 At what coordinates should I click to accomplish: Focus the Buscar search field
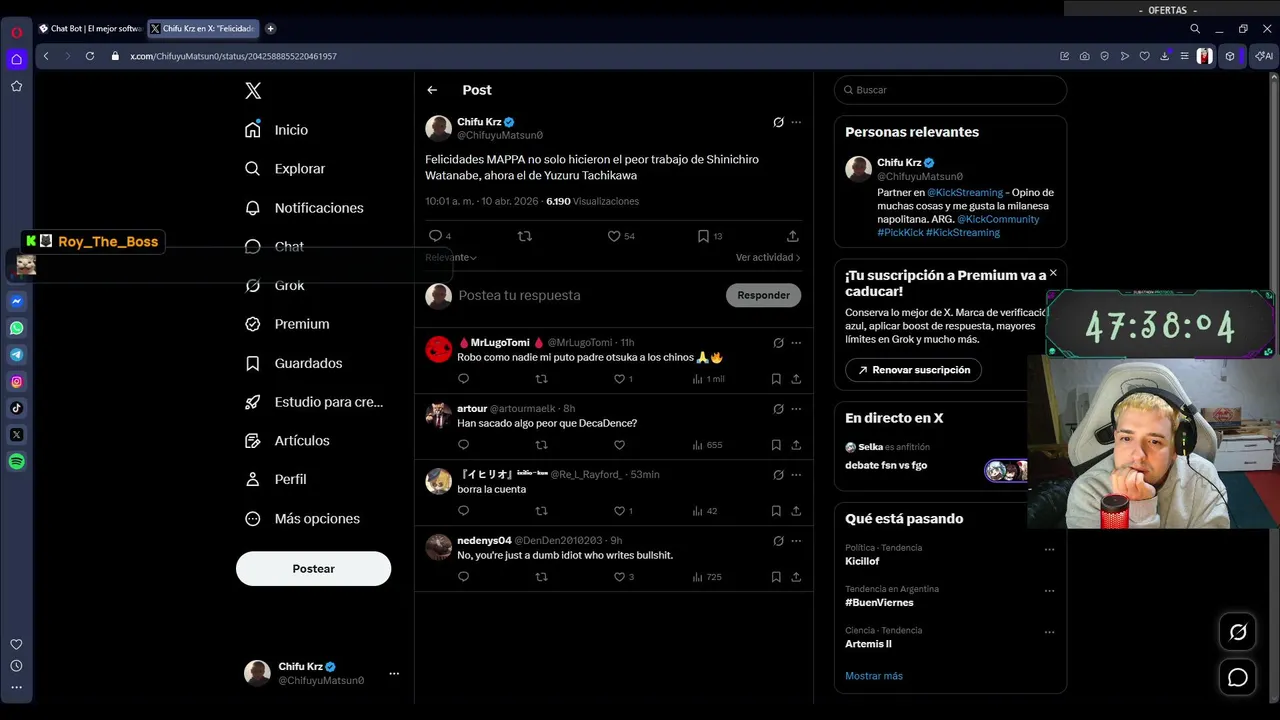(950, 90)
